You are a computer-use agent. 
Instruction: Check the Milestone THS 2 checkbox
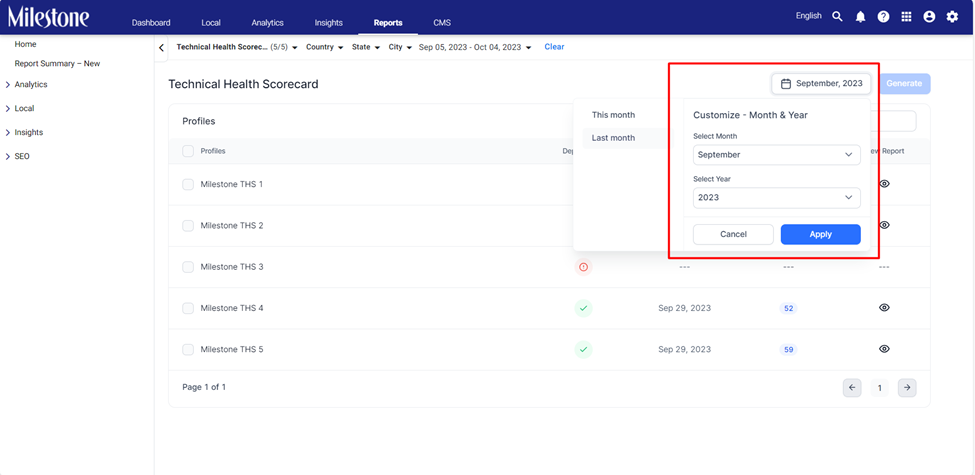[188, 225]
